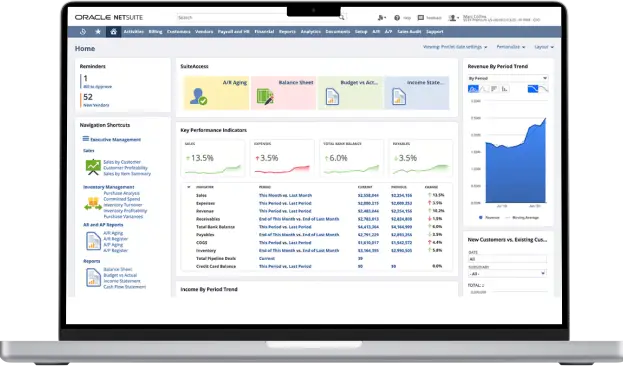Viewport: 623px width, 366px height.
Task: Open the By Period dropdown
Action: (508, 78)
